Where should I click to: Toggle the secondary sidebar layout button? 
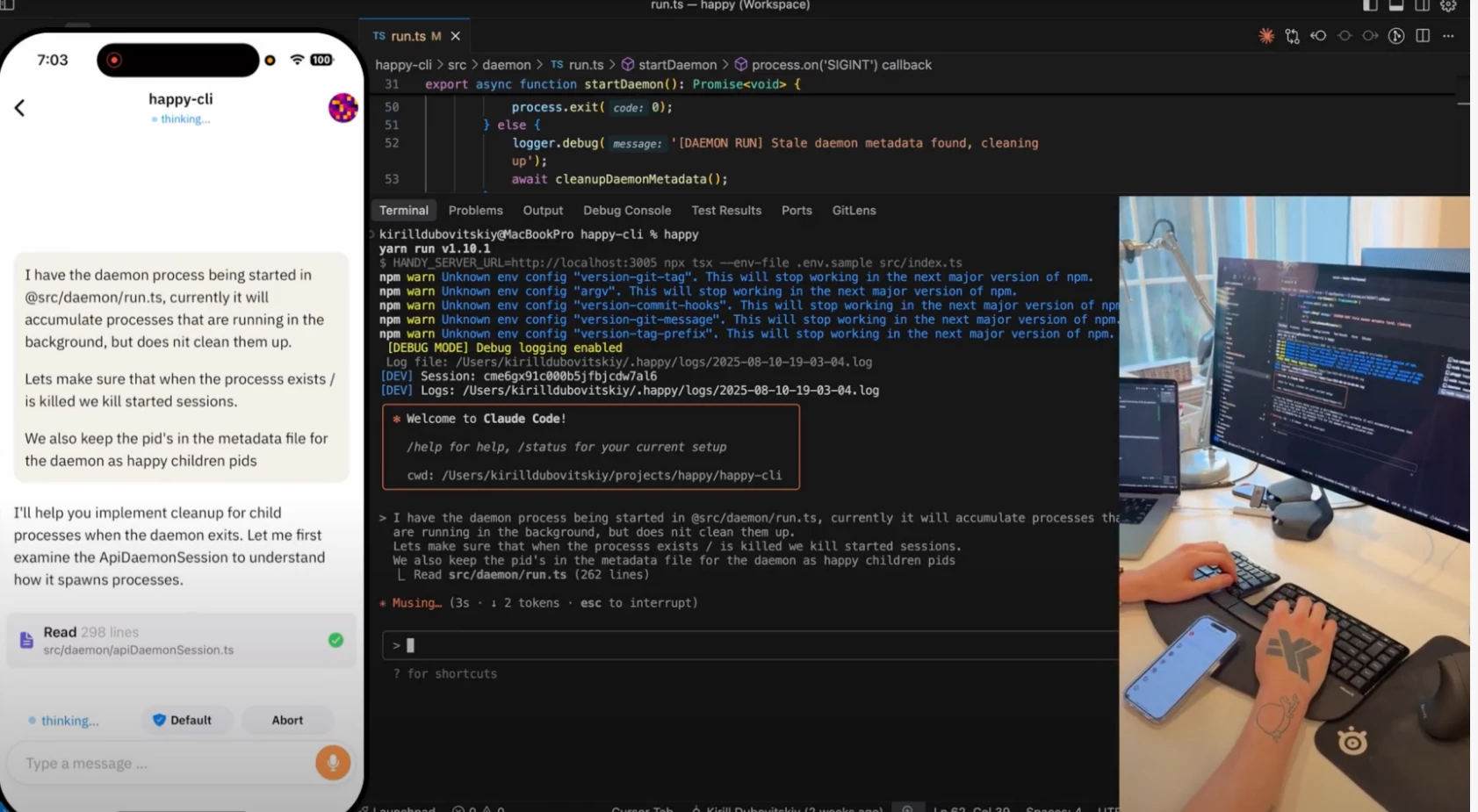click(x=1422, y=6)
